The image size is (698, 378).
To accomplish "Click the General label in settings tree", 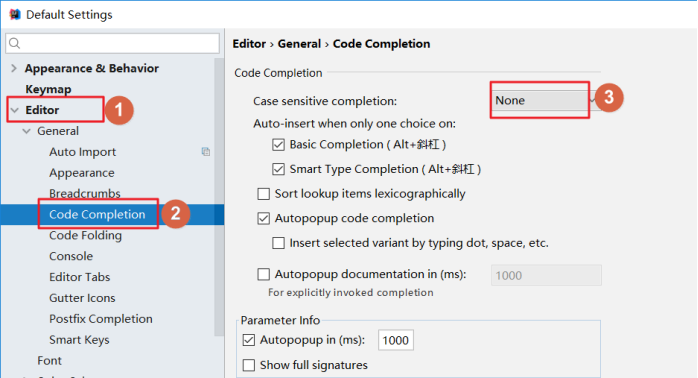I will pyautogui.click(x=58, y=131).
